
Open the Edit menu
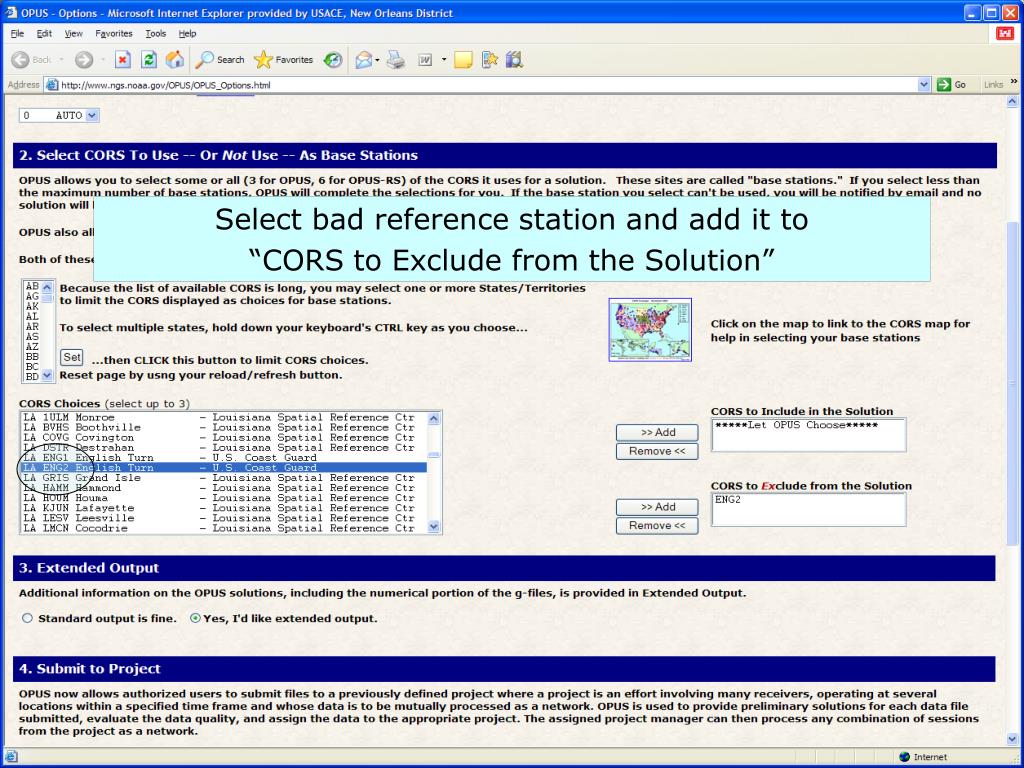click(x=44, y=33)
